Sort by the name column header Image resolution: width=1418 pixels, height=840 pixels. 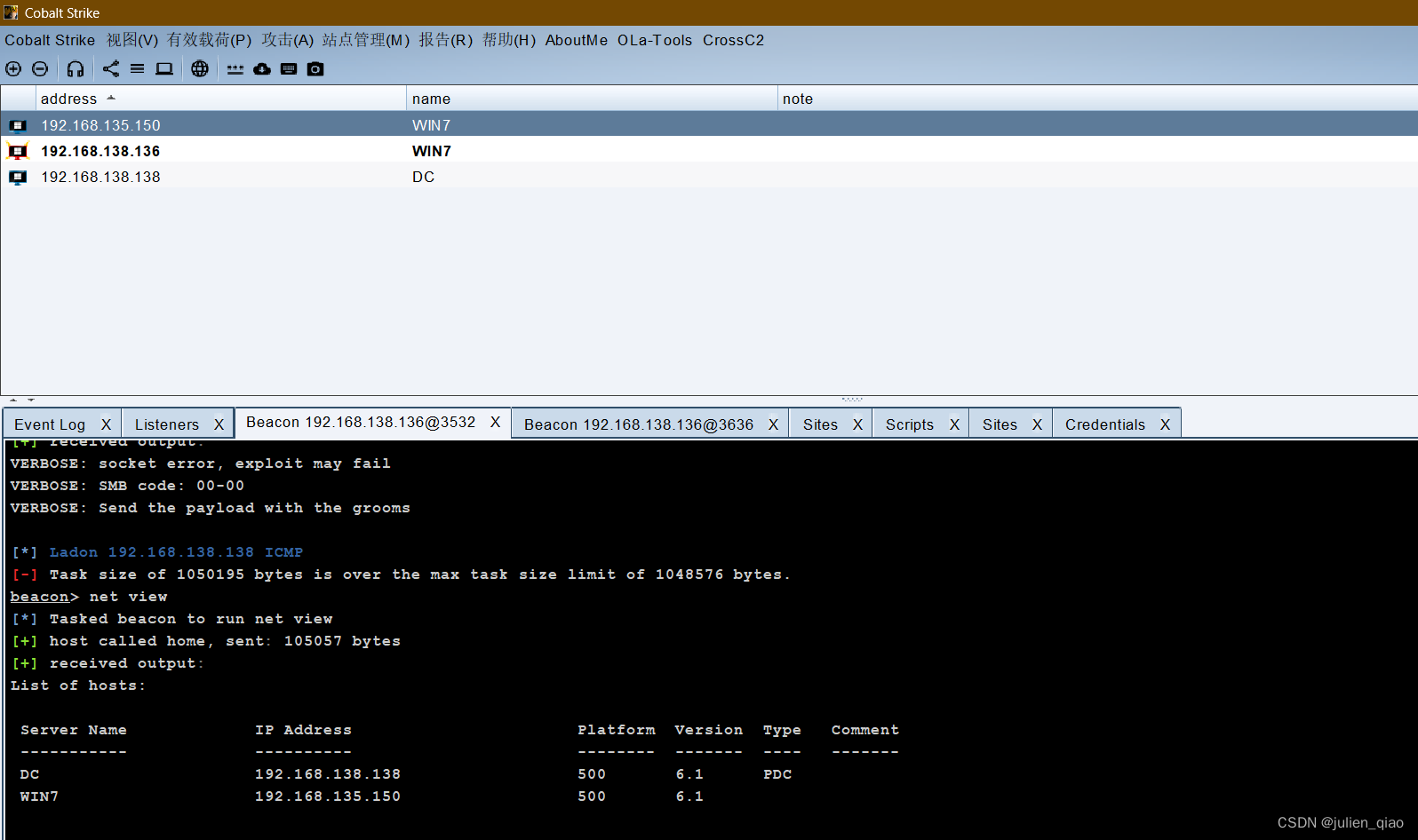592,99
